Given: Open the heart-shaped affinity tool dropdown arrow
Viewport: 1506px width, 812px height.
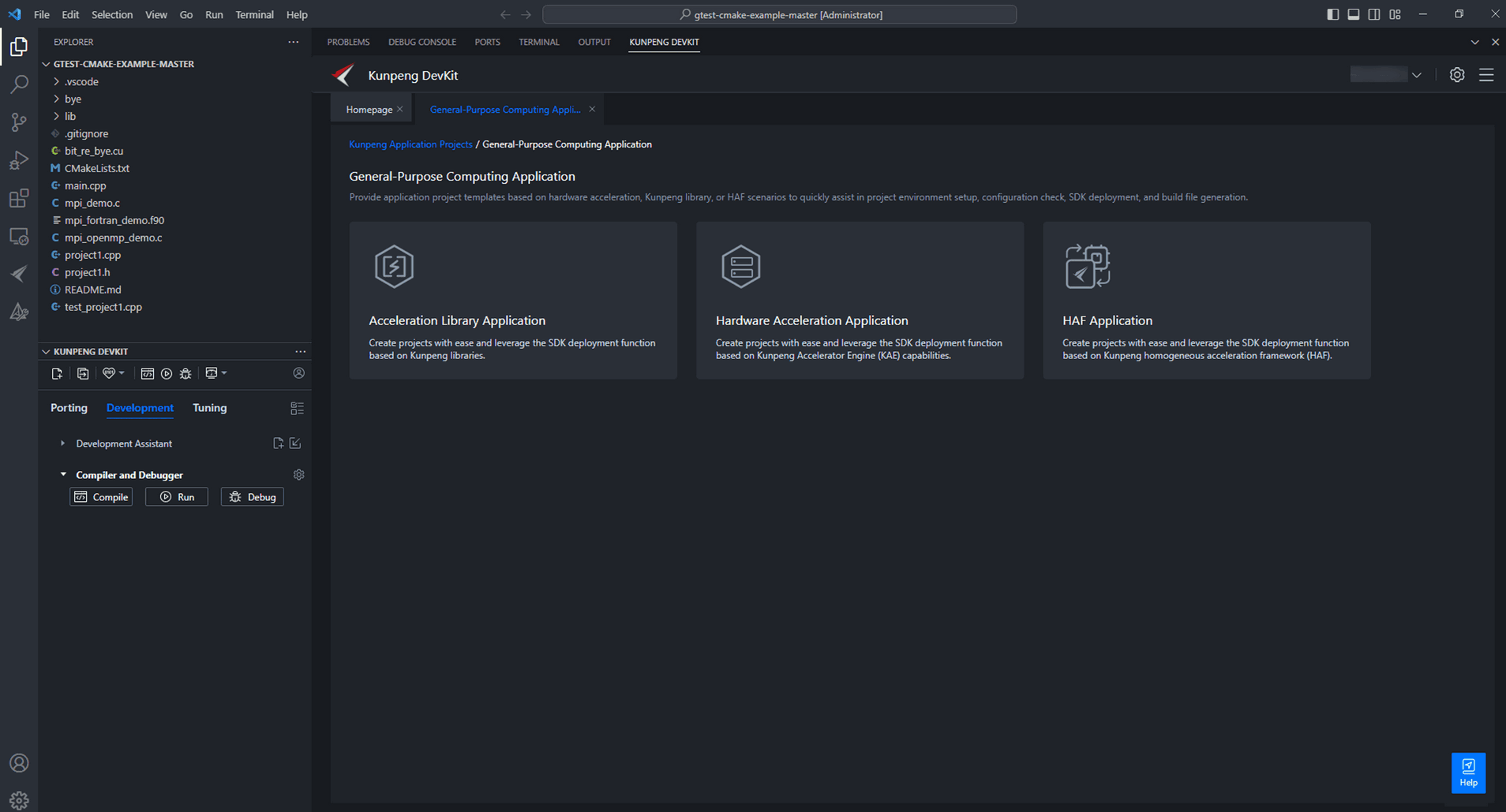Looking at the screenshot, I should pyautogui.click(x=122, y=372).
